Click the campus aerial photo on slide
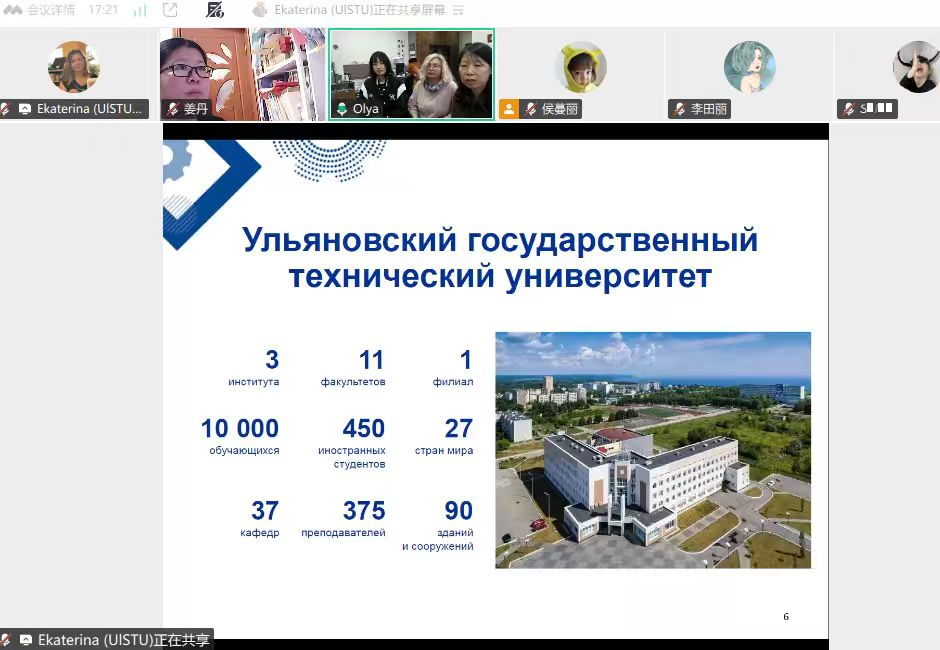The width and height of the screenshot is (940, 650). [x=653, y=450]
